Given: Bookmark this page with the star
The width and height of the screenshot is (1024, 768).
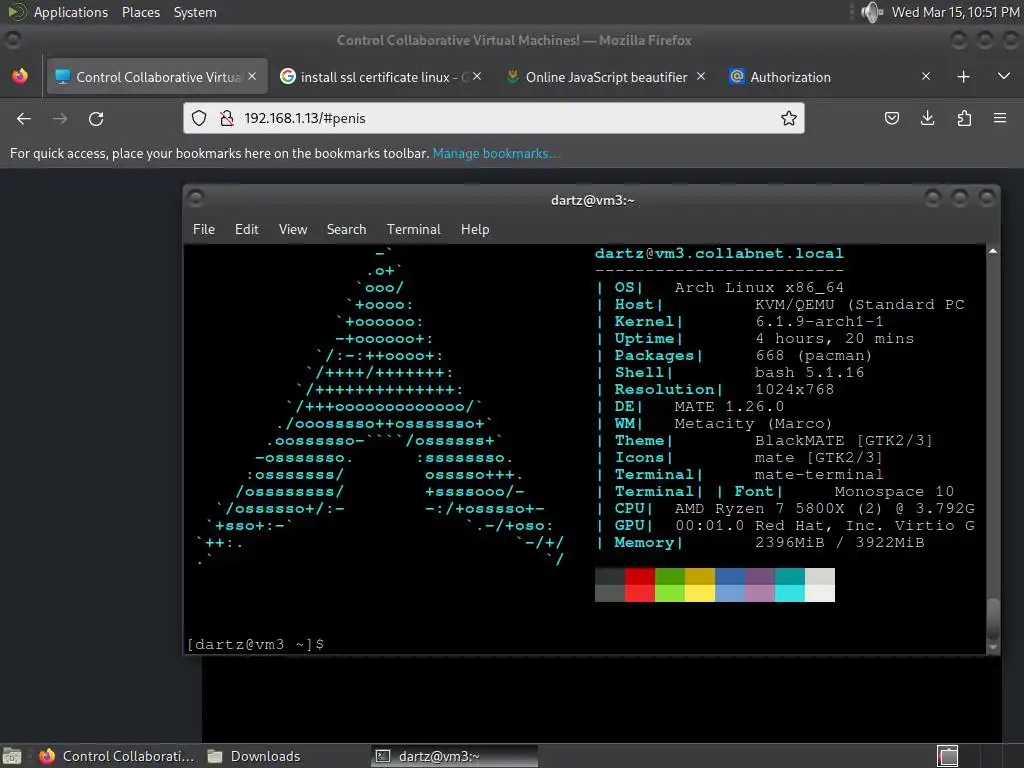Looking at the screenshot, I should [x=788, y=118].
